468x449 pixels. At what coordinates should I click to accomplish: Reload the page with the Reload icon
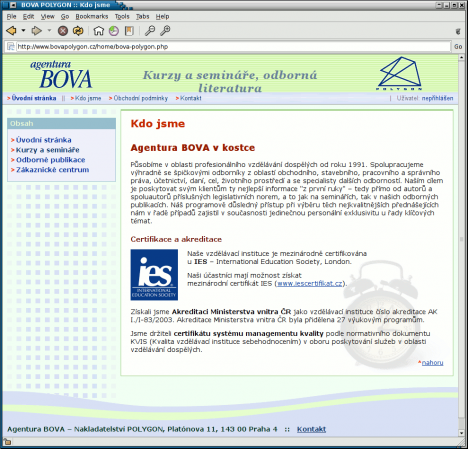coord(78,31)
